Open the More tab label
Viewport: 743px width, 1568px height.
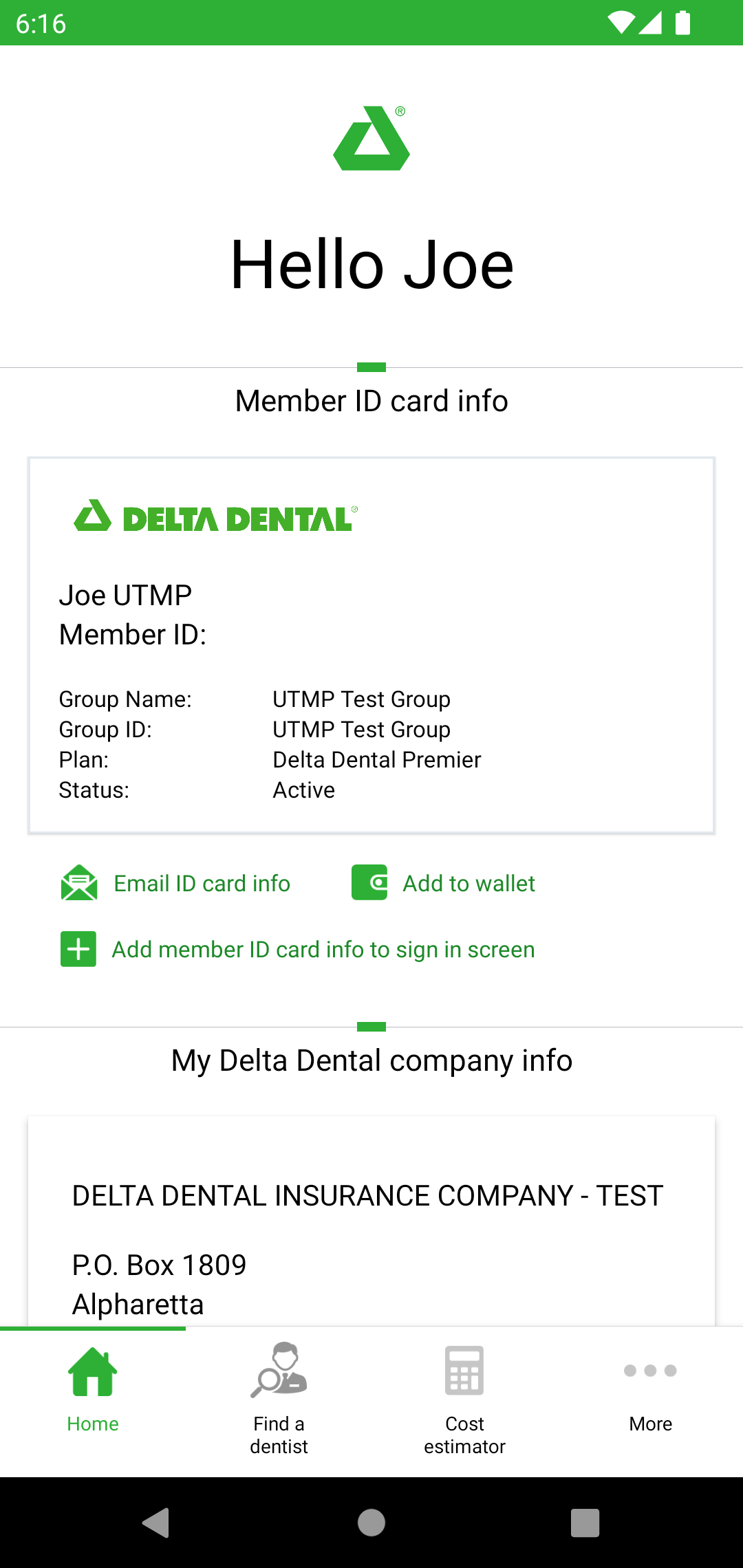650,1424
